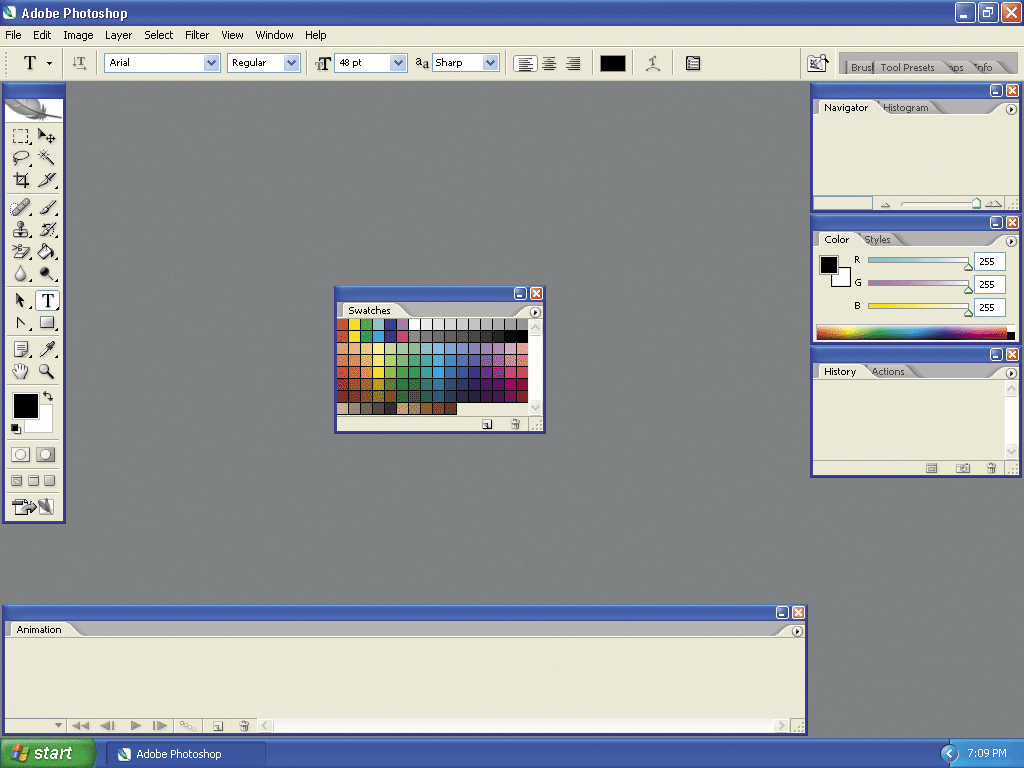This screenshot has width=1024, height=768.
Task: Enable right text alignment
Action: (x=573, y=63)
